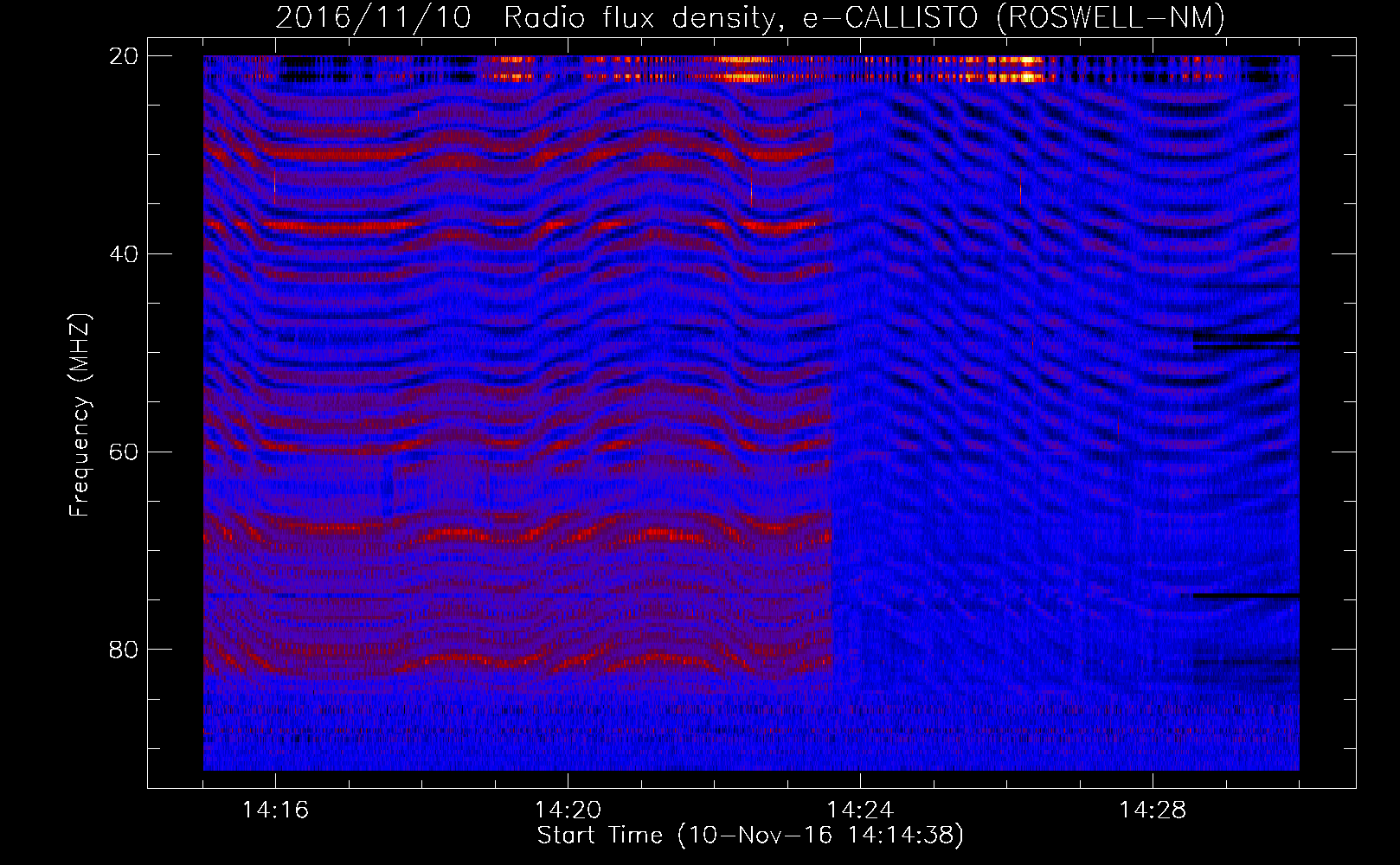The width and height of the screenshot is (1400, 865).
Task: Click the 20 frequency tick label
Action: pyautogui.click(x=124, y=56)
